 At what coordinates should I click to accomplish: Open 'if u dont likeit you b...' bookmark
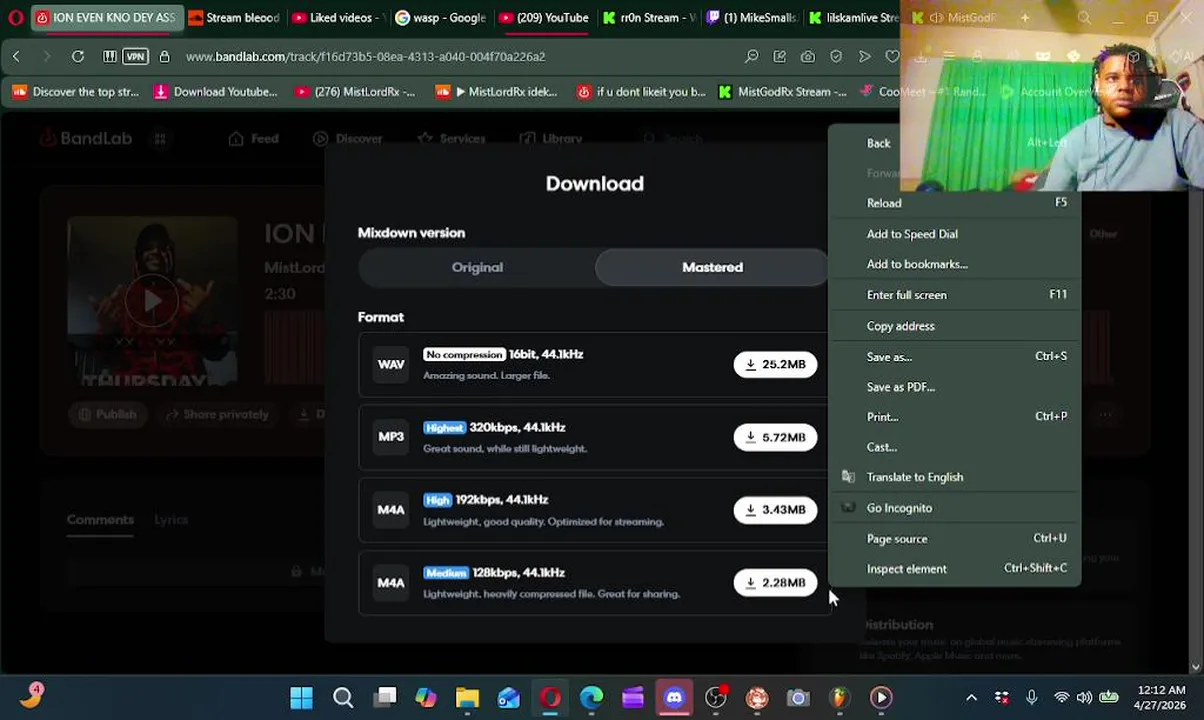pyautogui.click(x=642, y=92)
